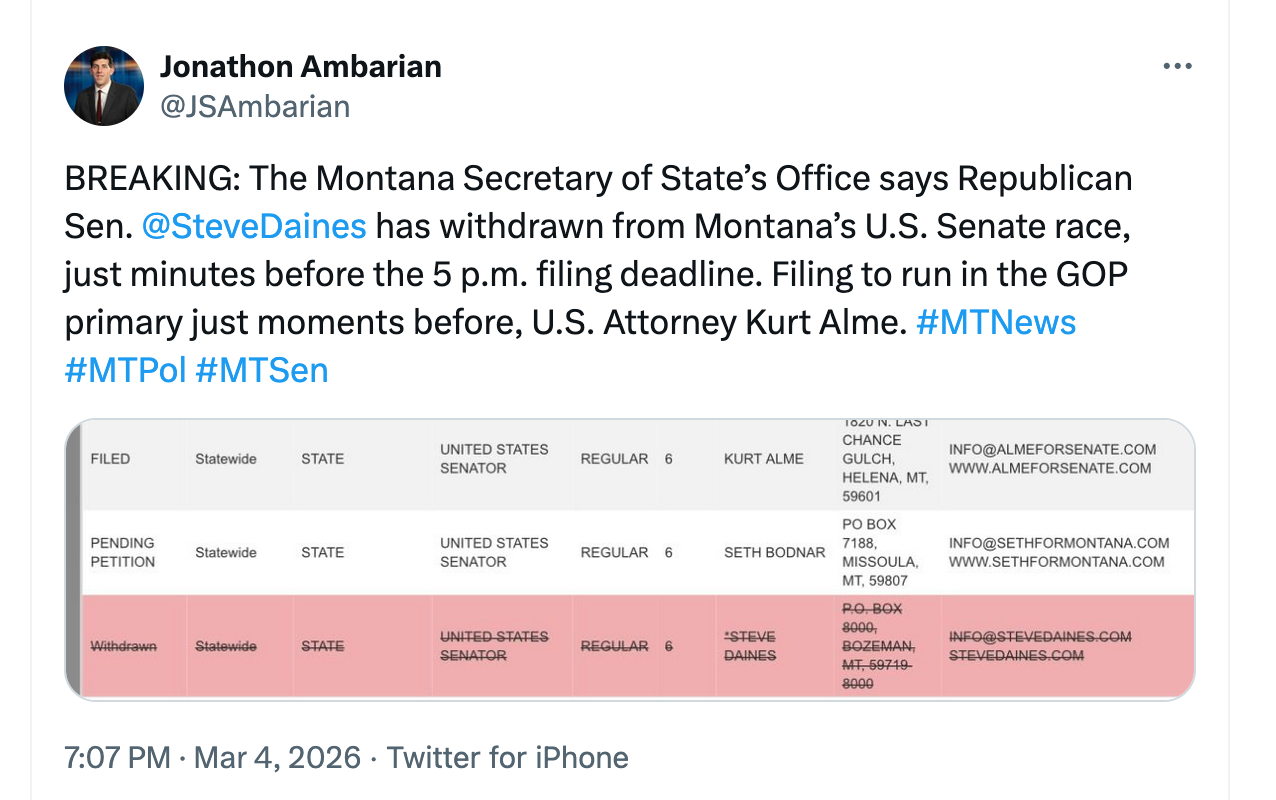The height and width of the screenshot is (800, 1276).
Task: Click the struck-through Withdrawn status cell
Action: tap(123, 646)
